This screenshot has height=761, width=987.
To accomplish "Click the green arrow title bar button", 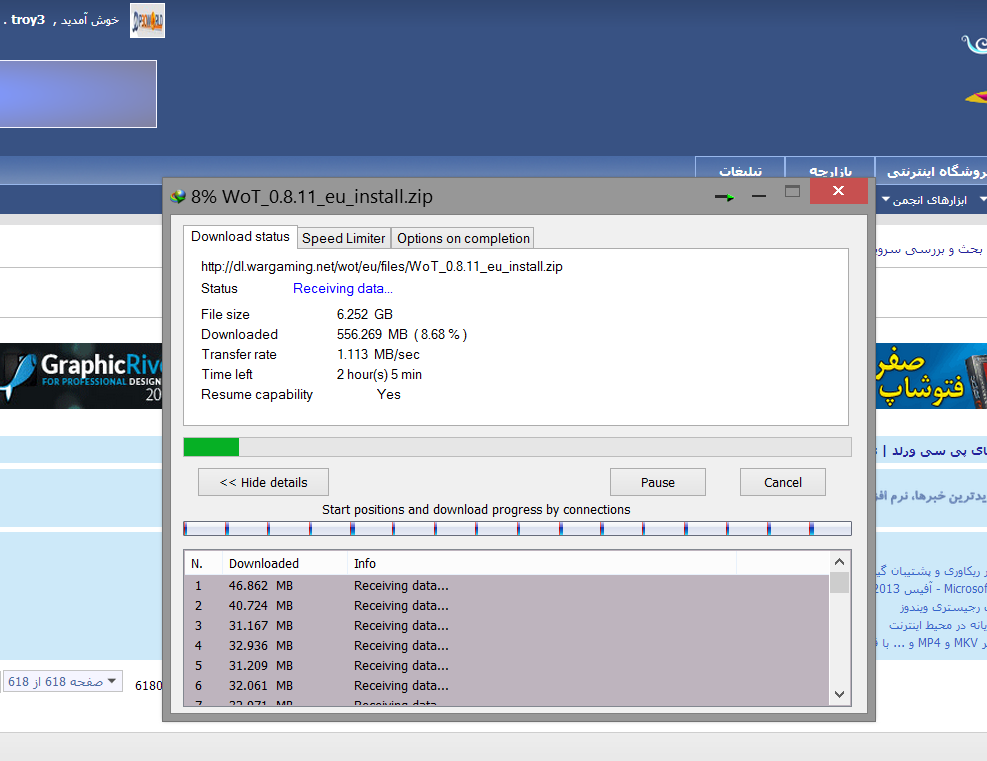I will (724, 197).
